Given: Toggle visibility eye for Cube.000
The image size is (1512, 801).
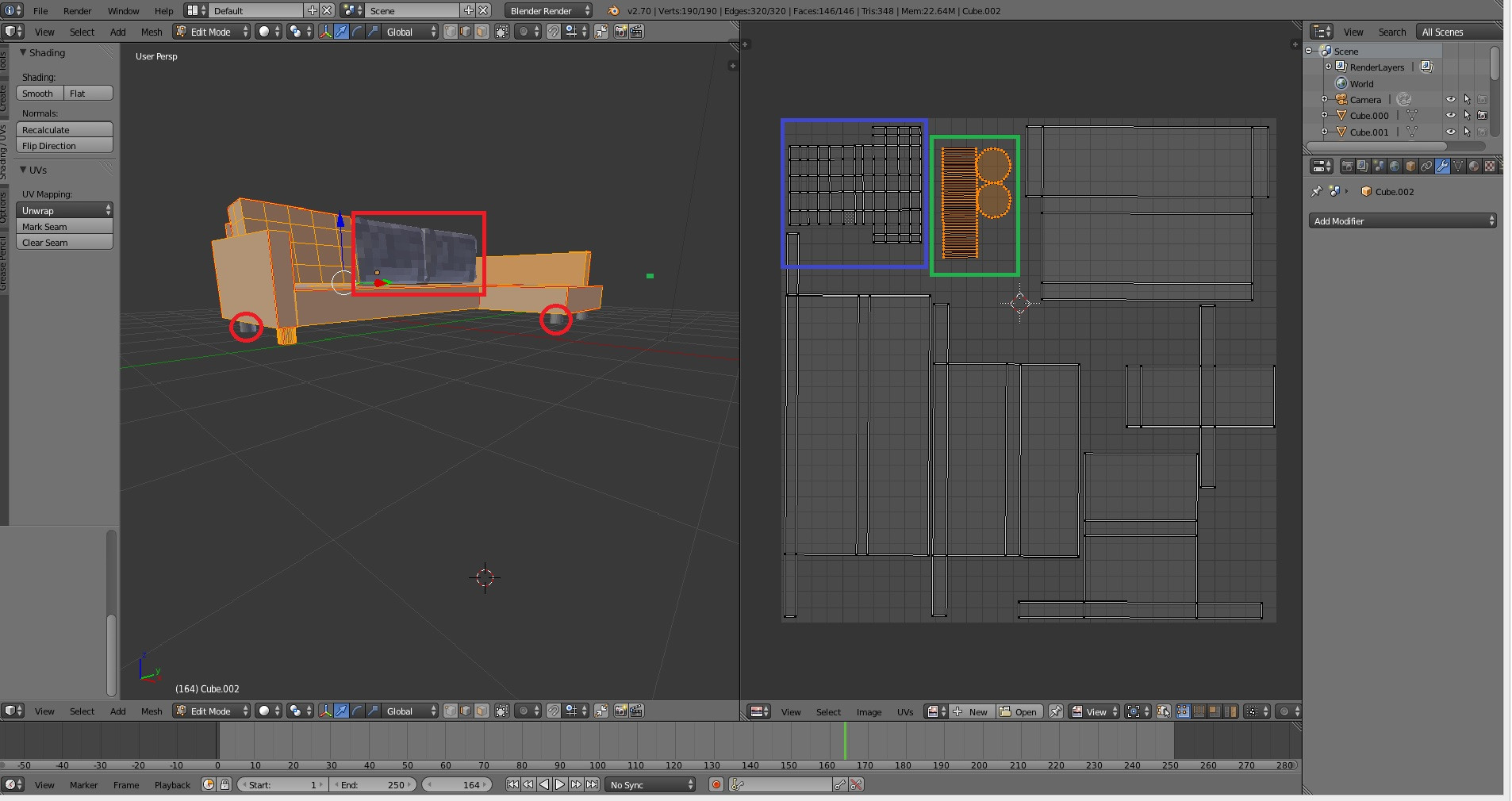Looking at the screenshot, I should click(1450, 116).
